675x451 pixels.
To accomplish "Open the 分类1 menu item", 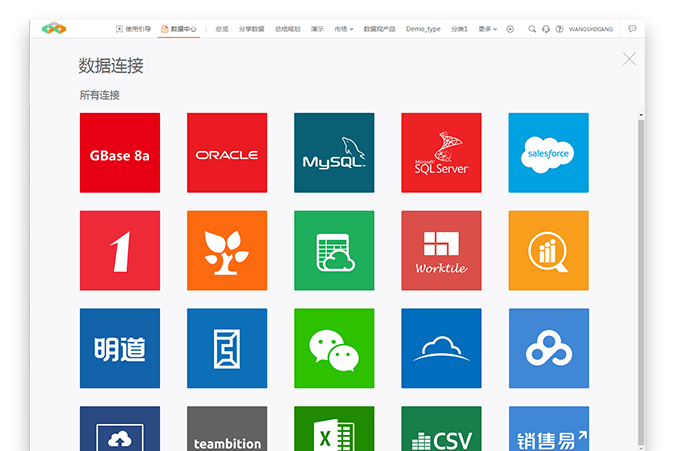I will pos(459,29).
